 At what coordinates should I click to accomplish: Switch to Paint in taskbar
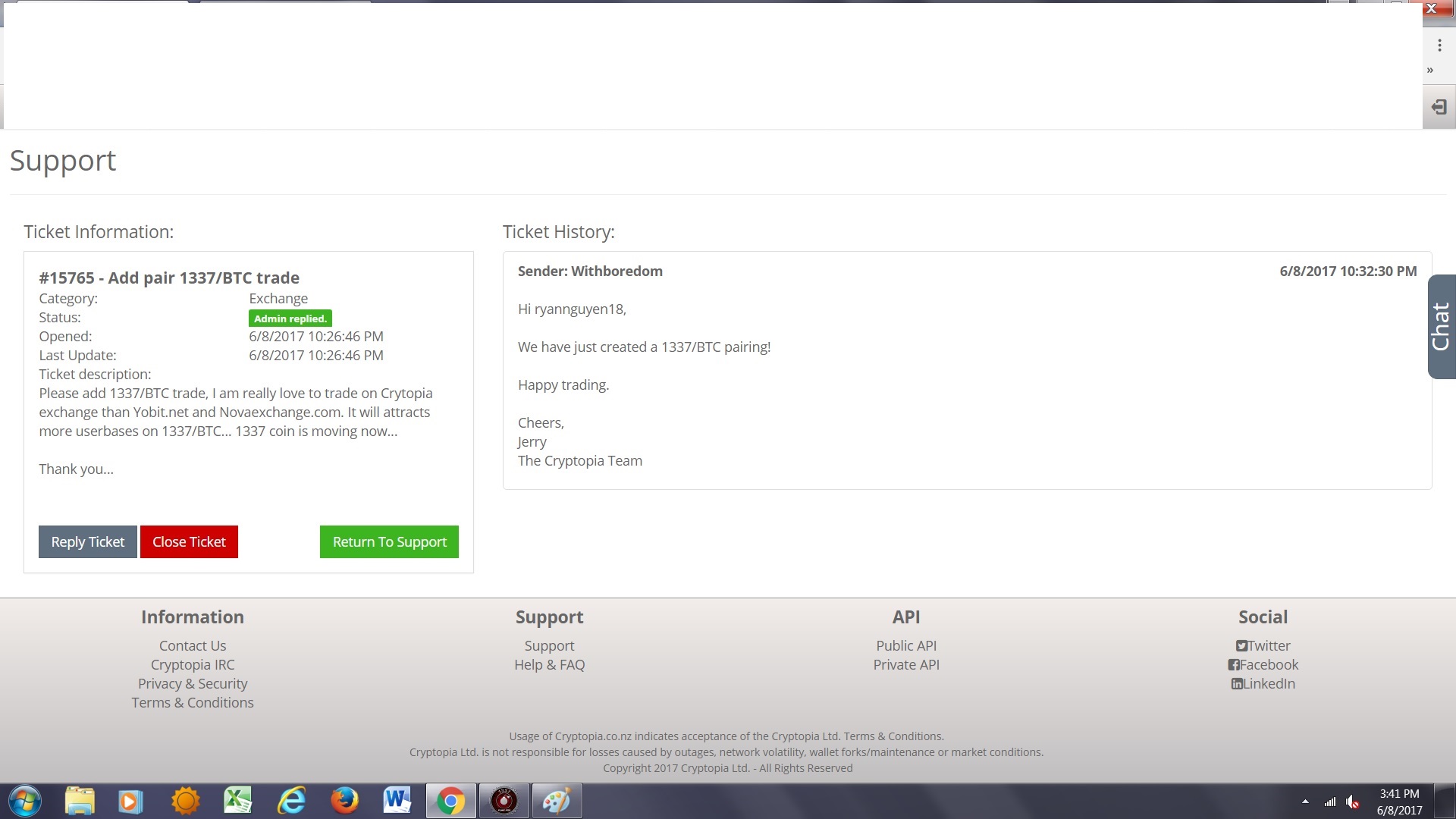tap(557, 801)
